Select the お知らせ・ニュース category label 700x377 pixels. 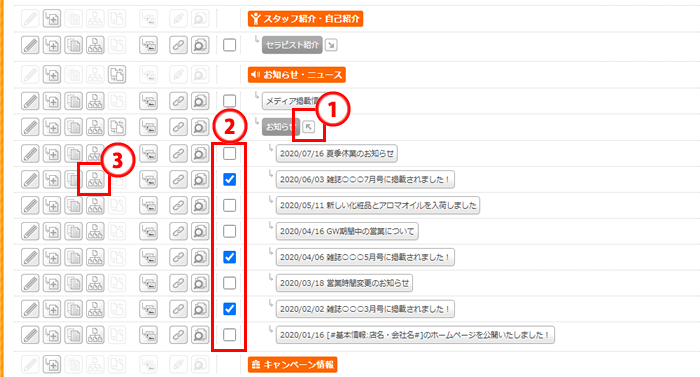pyautogui.click(x=297, y=75)
